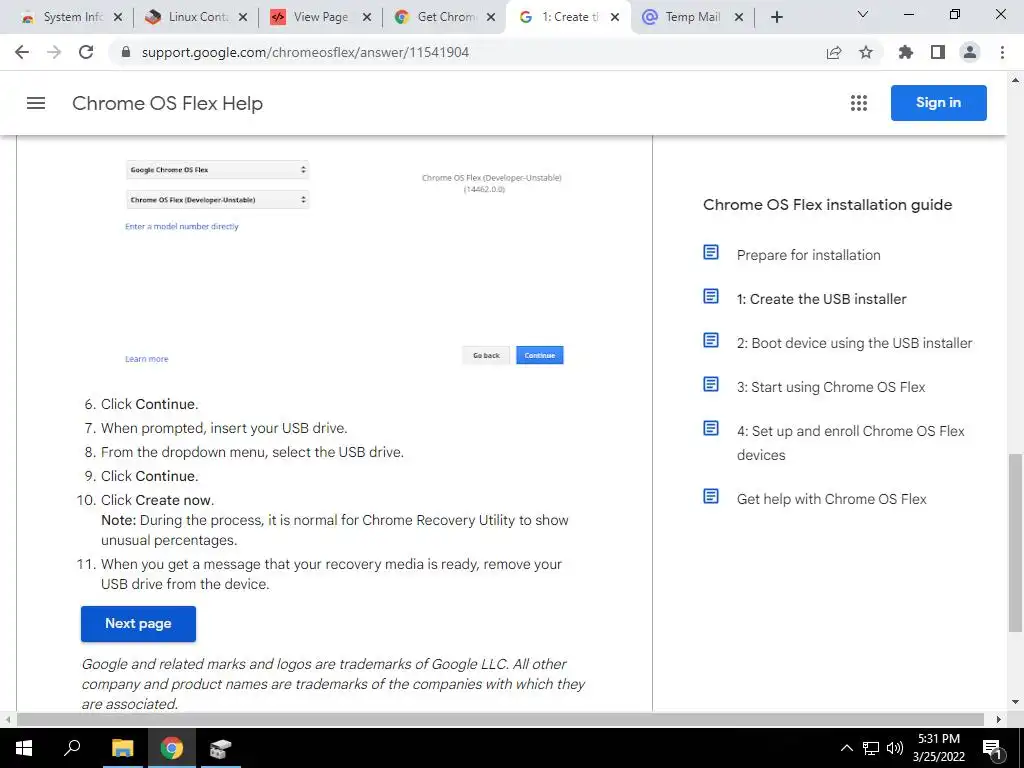Screen dimensions: 1024x768
Task: Go back to the previous page
Action: [22, 52]
